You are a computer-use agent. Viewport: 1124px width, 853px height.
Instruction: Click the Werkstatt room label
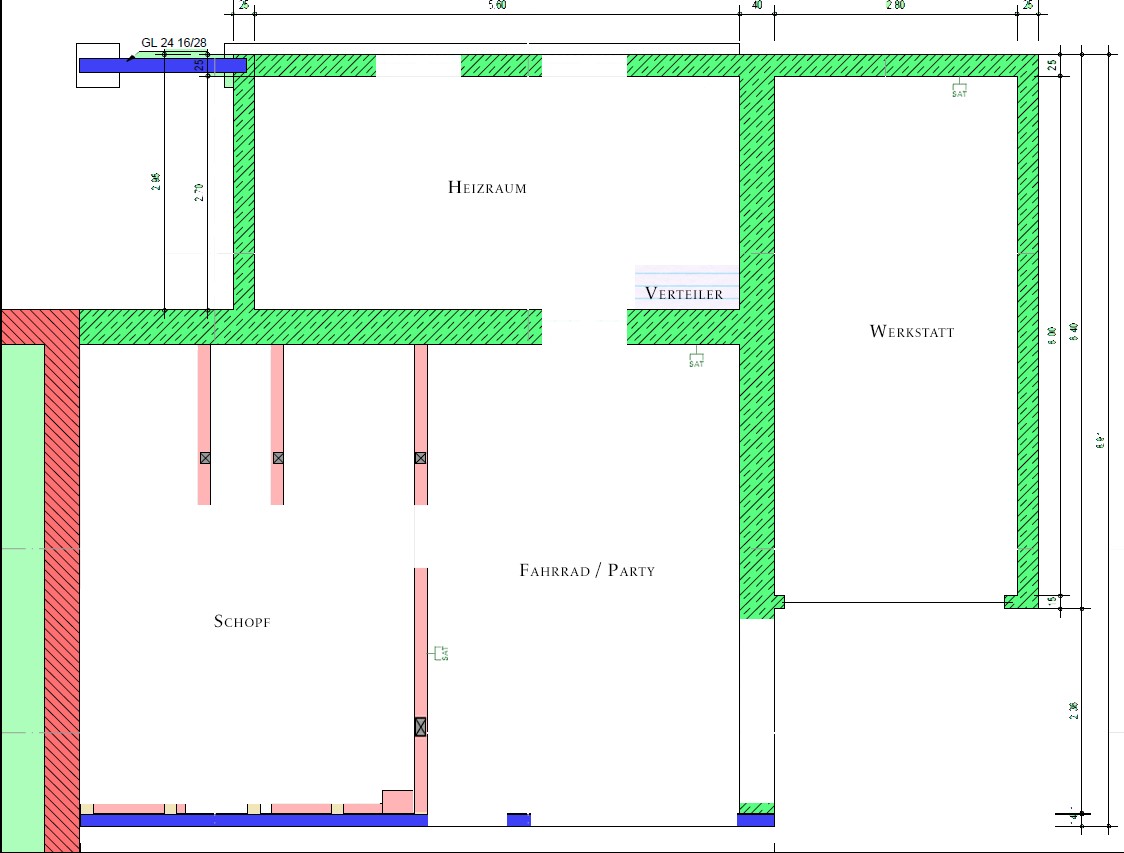click(911, 331)
